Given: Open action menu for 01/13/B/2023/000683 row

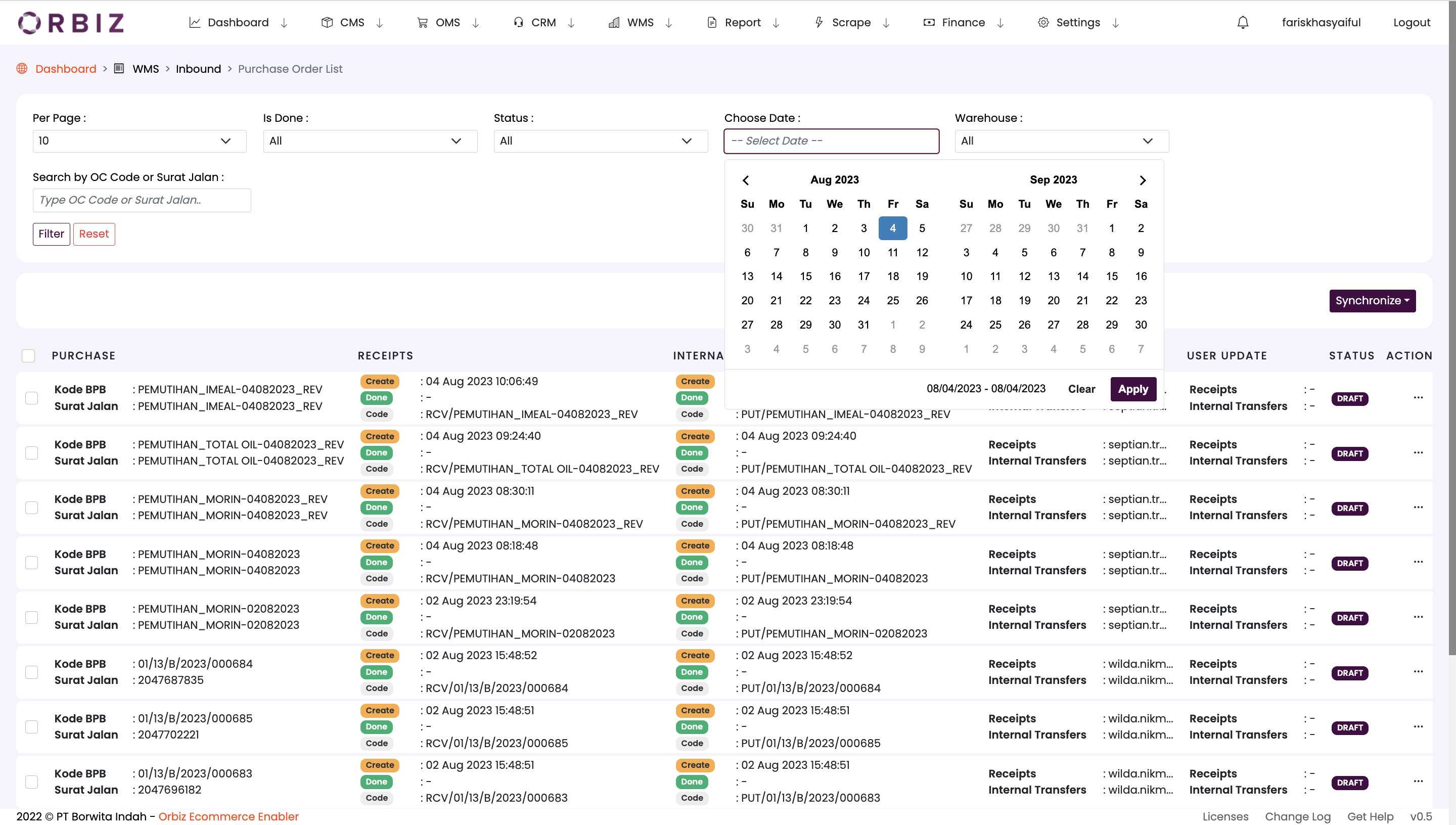Looking at the screenshot, I should point(1418,781).
